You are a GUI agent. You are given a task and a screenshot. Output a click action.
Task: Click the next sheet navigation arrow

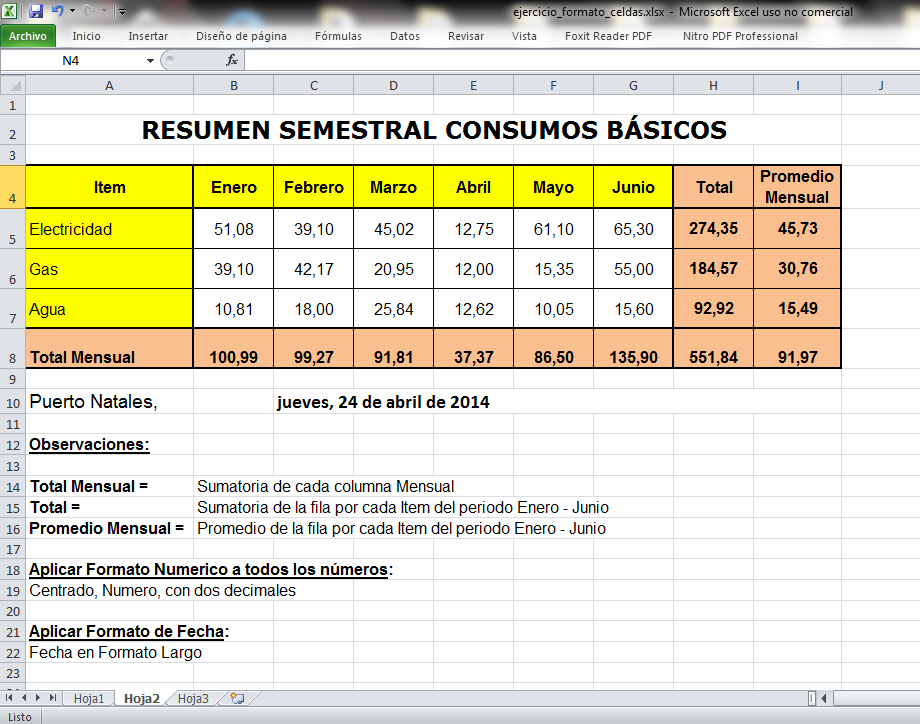[x=37, y=698]
